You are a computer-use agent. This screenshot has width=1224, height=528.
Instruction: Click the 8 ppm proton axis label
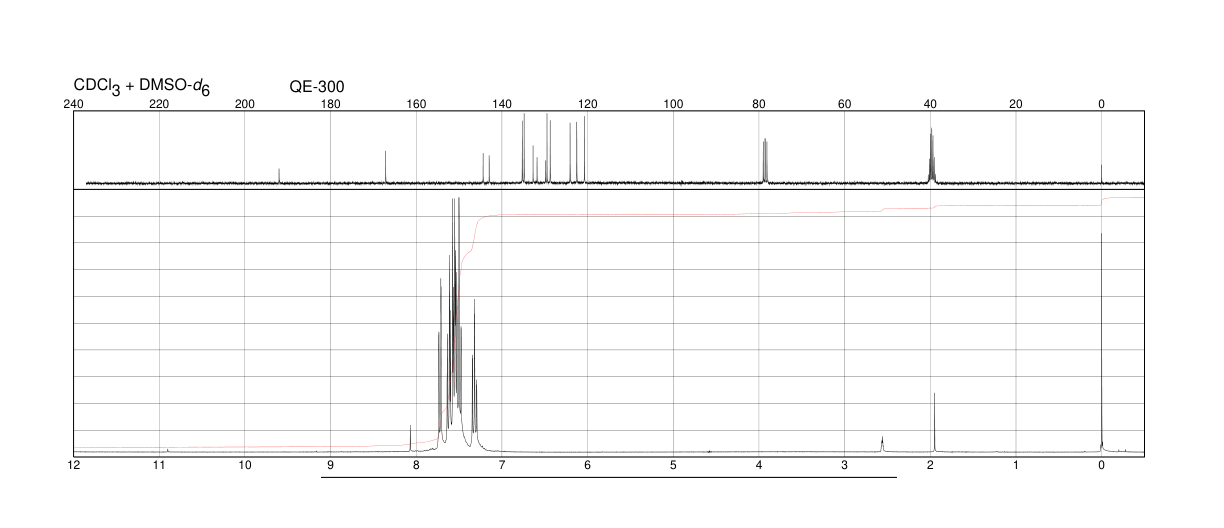(x=417, y=465)
